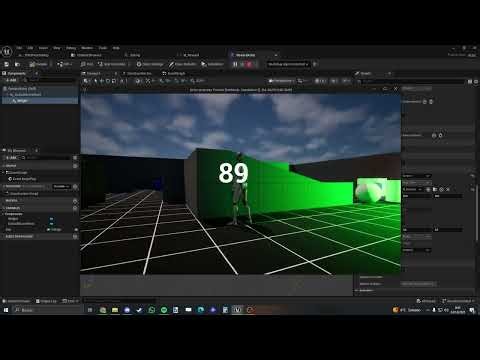
Task: Click the Content Drawer button
Action: (x=16, y=301)
